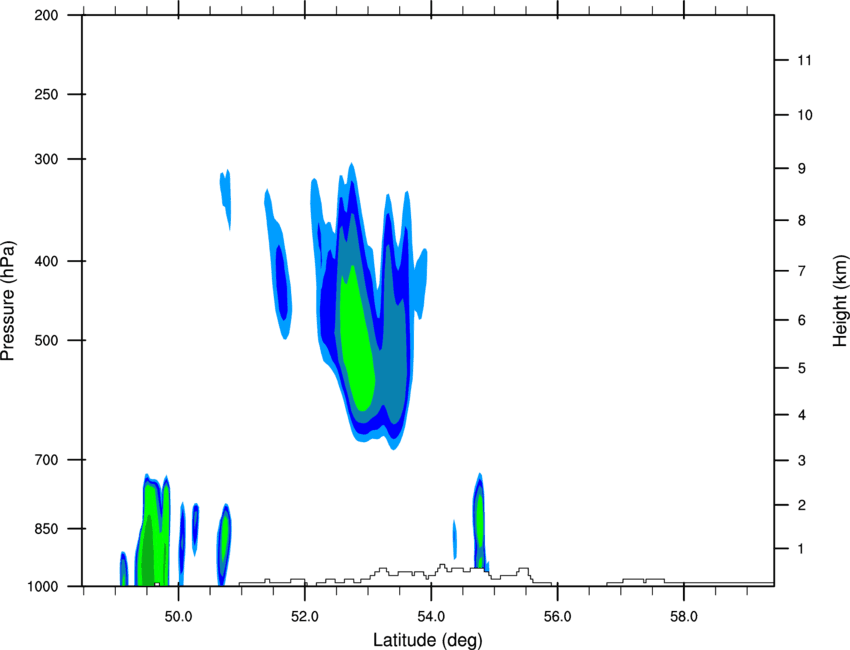Click the 'Height (km)' axis title
The width and height of the screenshot is (850, 650).
pyautogui.click(x=840, y=300)
